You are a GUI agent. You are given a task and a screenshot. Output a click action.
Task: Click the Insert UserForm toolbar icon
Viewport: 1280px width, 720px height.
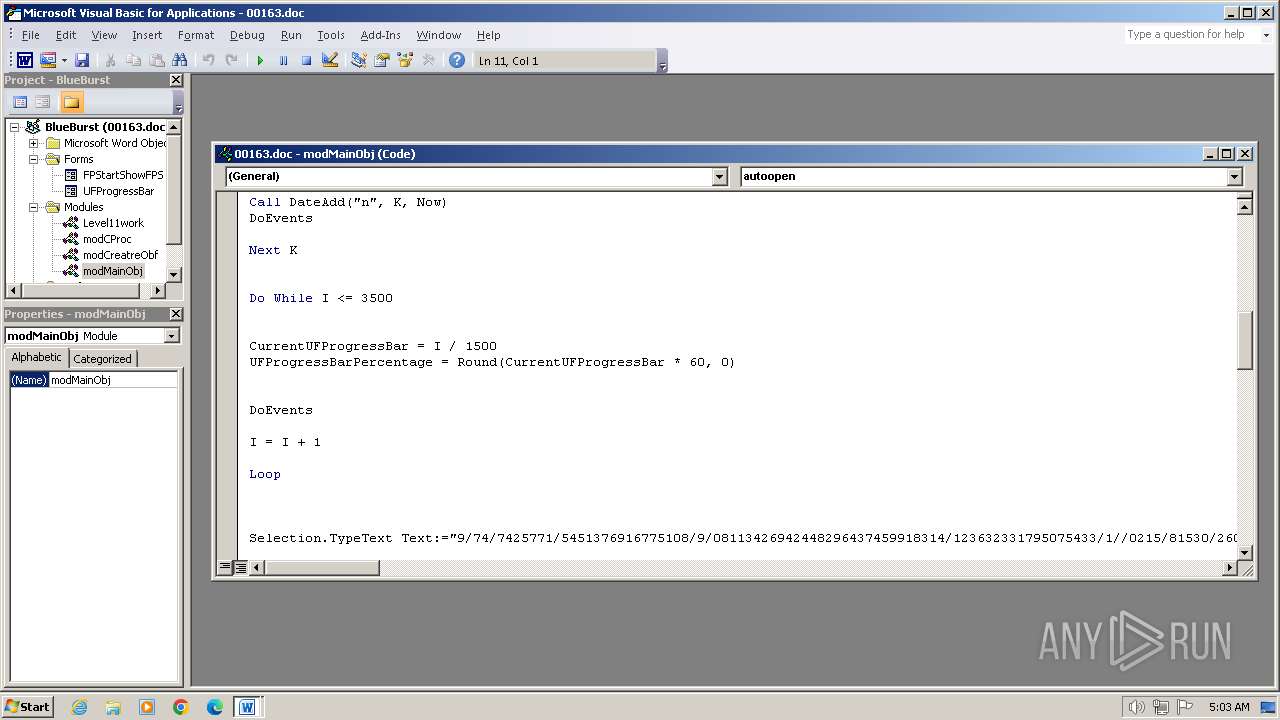(x=47, y=60)
